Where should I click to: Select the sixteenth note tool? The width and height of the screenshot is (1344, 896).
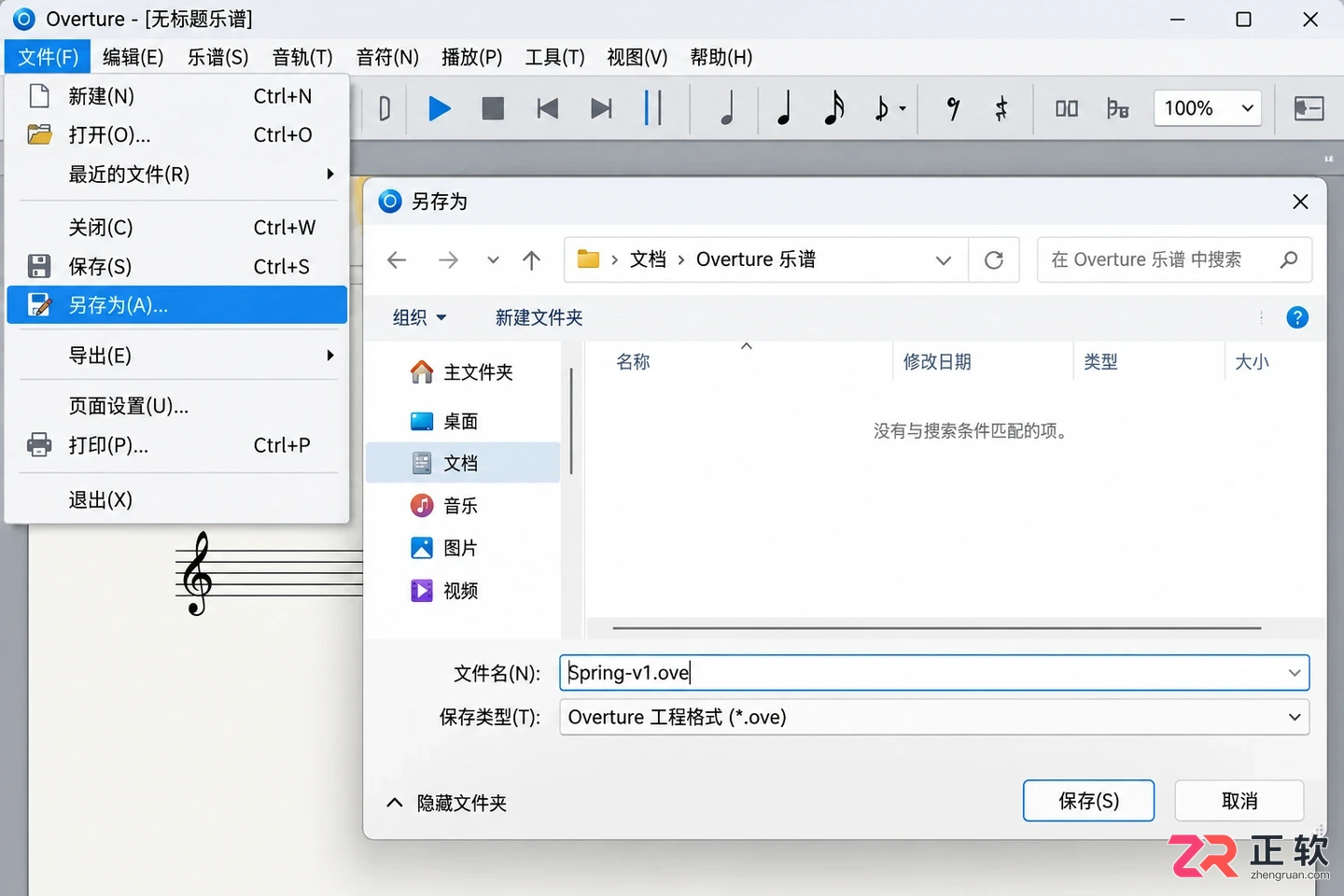point(834,108)
